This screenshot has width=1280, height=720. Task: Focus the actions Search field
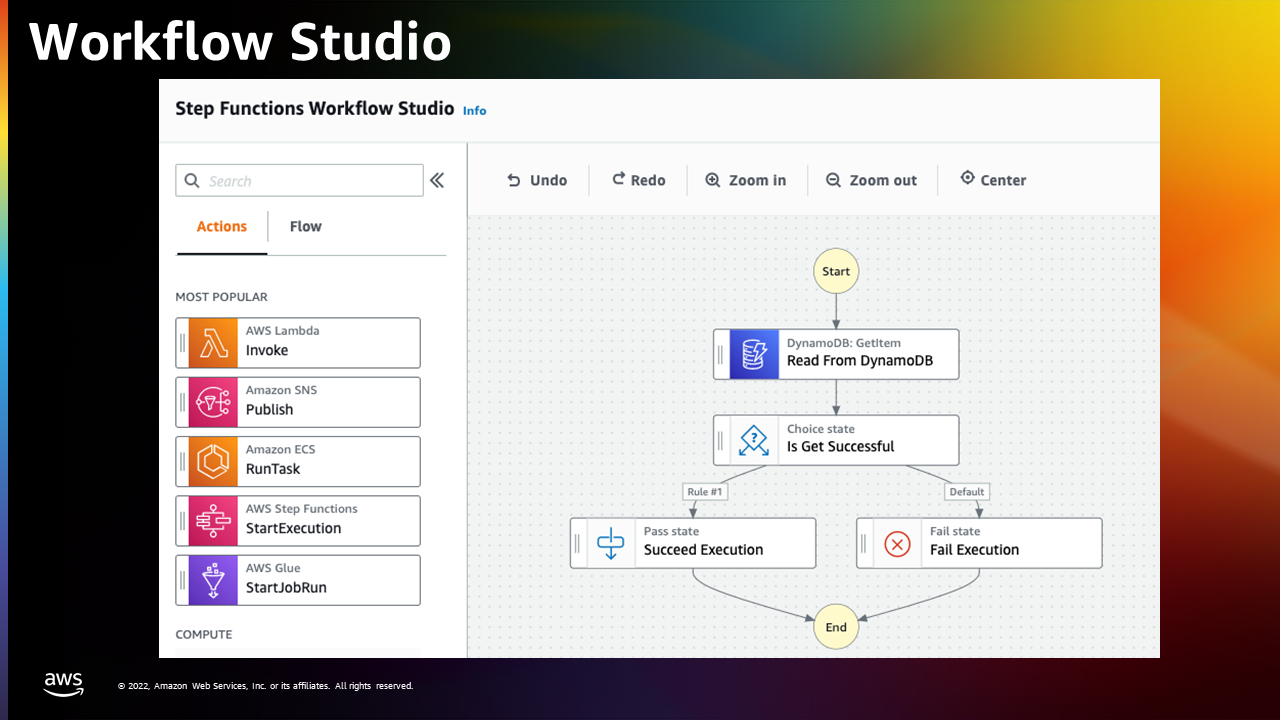[299, 180]
